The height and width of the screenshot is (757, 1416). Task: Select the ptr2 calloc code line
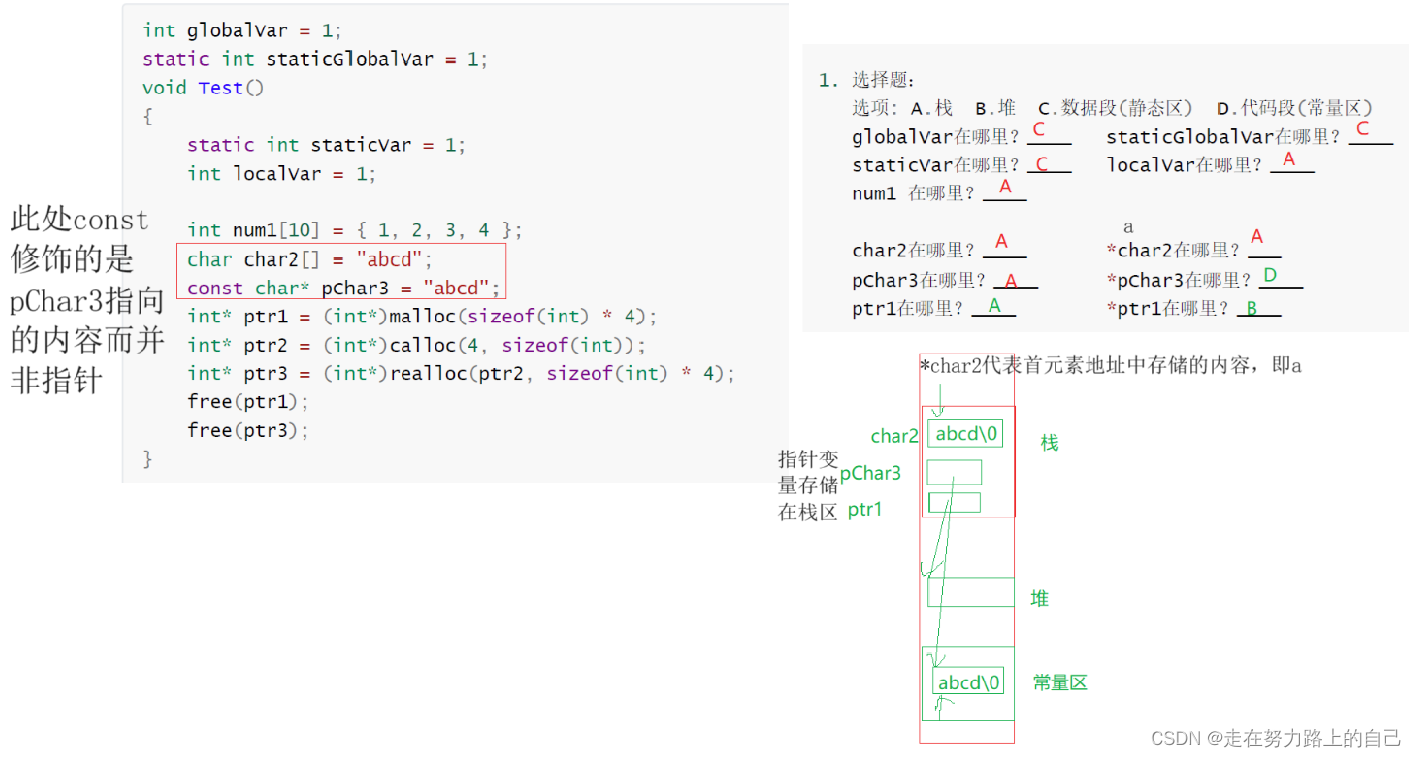416,346
